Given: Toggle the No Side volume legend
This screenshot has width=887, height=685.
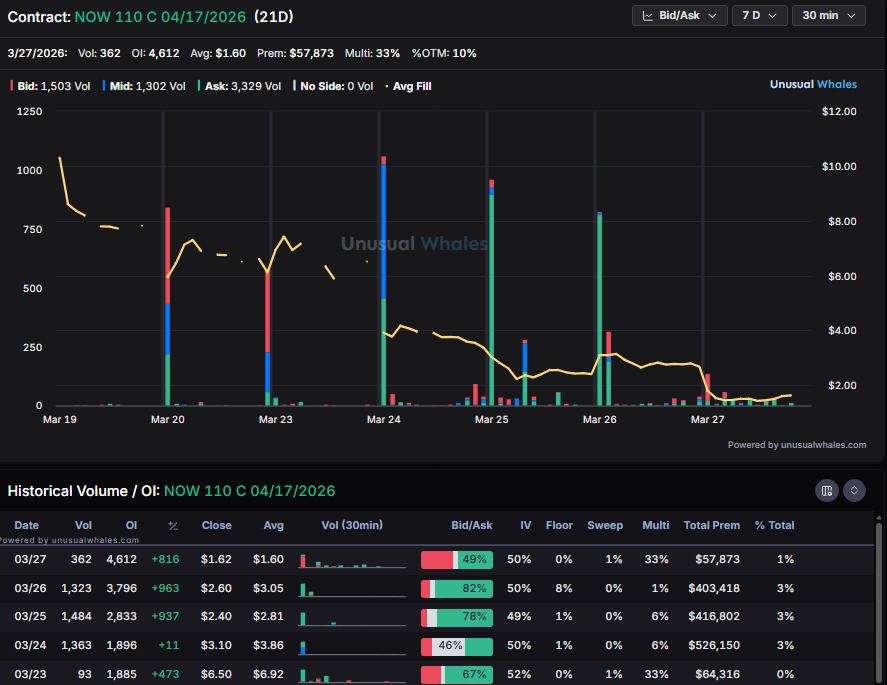Looking at the screenshot, I should pos(333,86).
